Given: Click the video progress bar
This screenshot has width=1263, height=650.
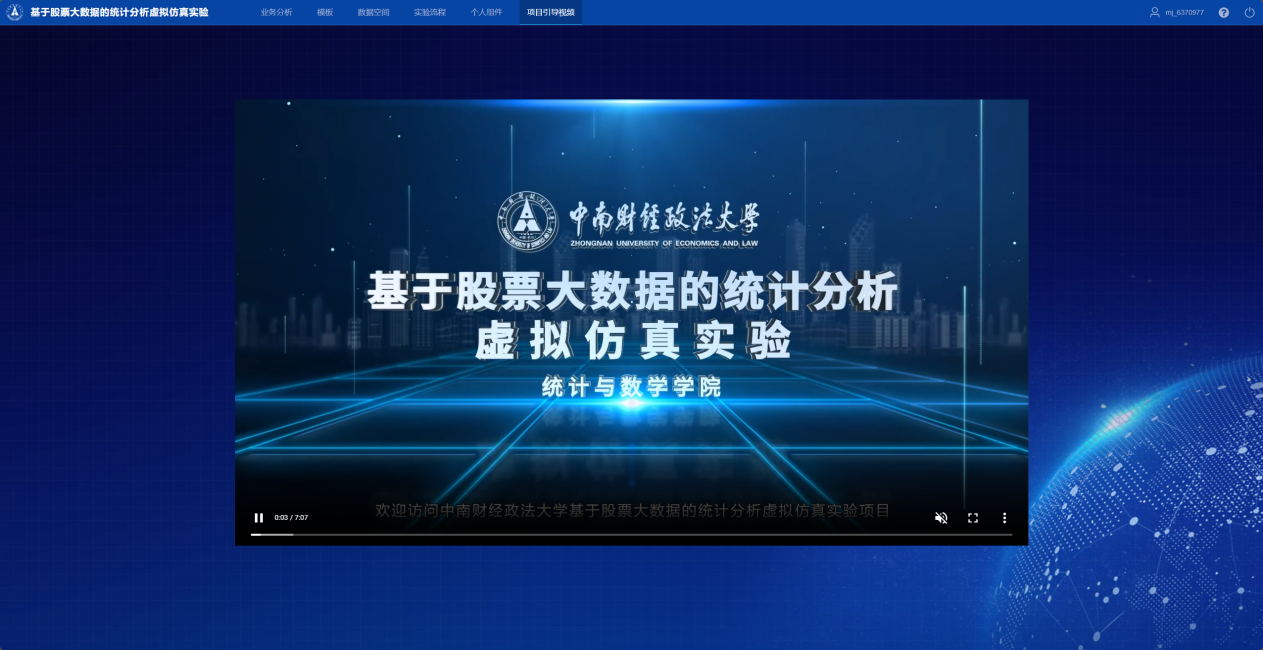Looking at the screenshot, I should [631, 534].
